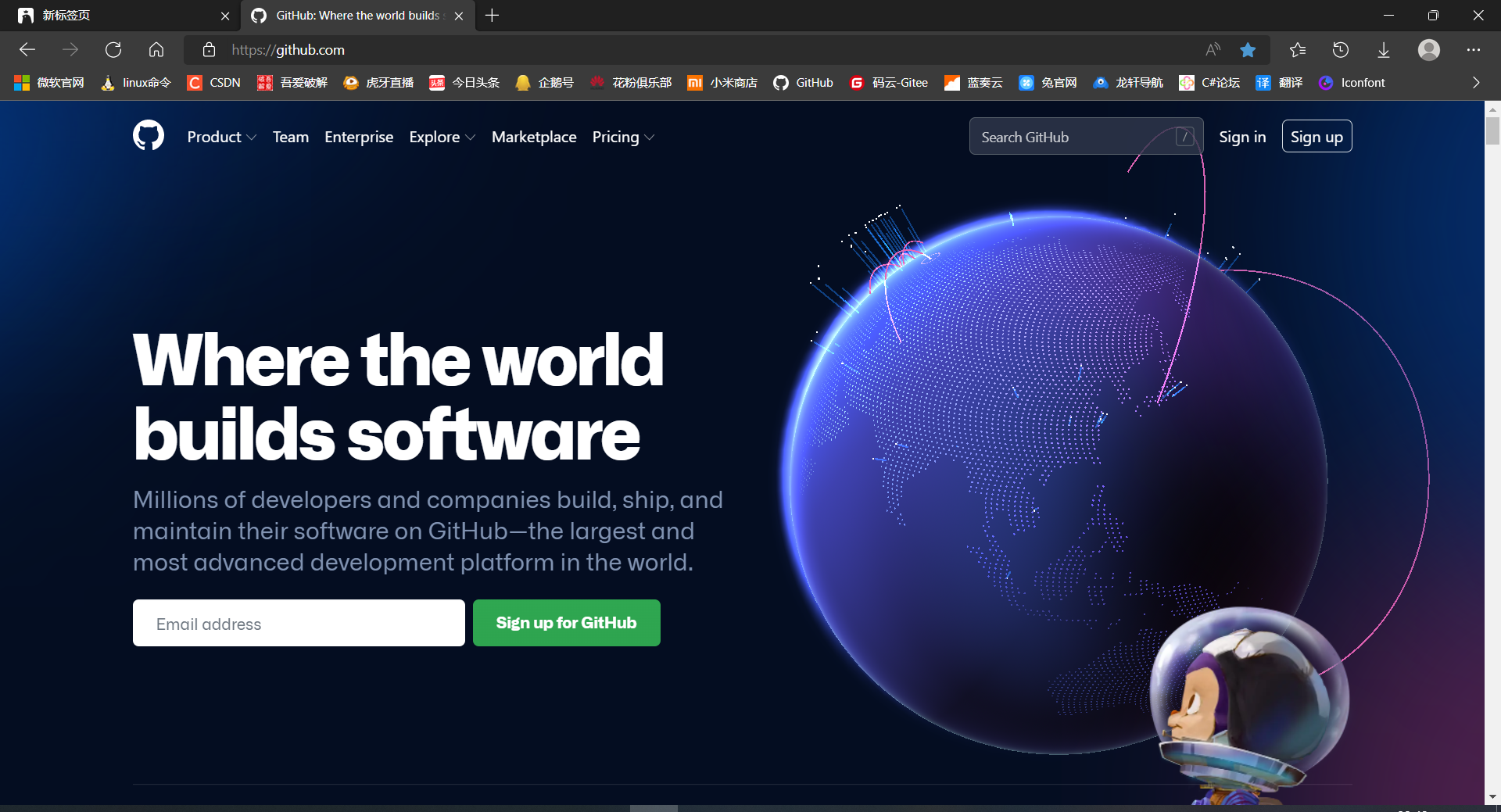The width and height of the screenshot is (1501, 812).
Task: Focus the Email address input field
Action: (299, 623)
